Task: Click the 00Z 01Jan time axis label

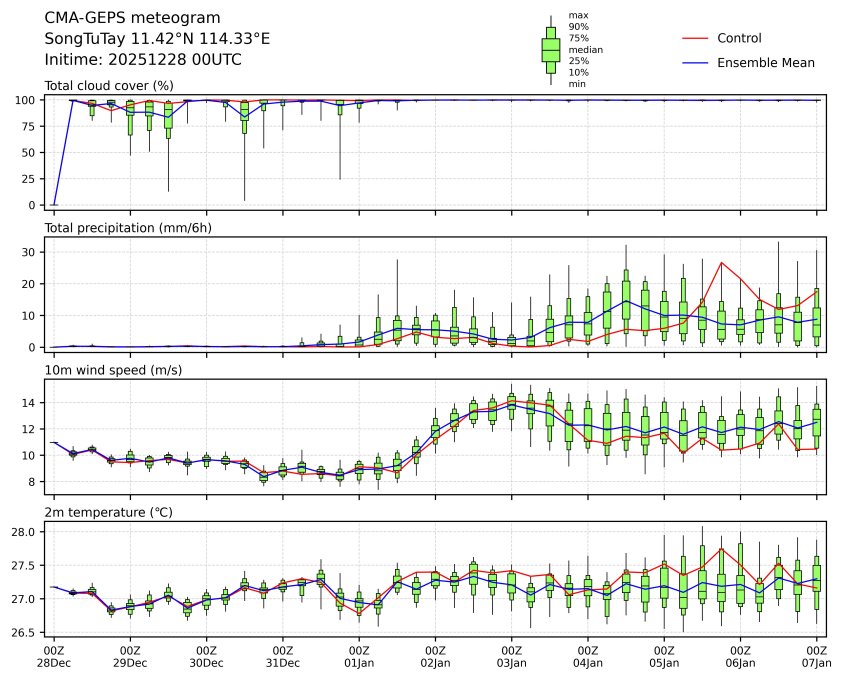Action: pyautogui.click(x=359, y=656)
